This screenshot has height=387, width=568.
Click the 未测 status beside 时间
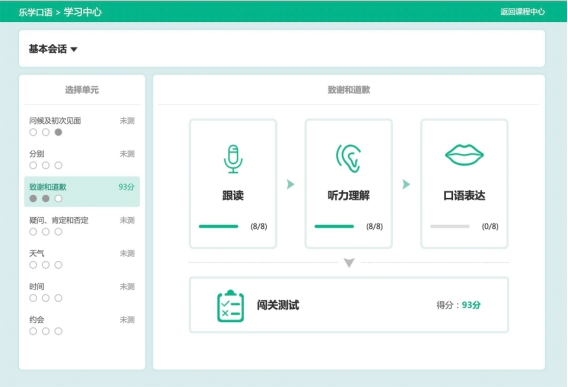tap(127, 287)
